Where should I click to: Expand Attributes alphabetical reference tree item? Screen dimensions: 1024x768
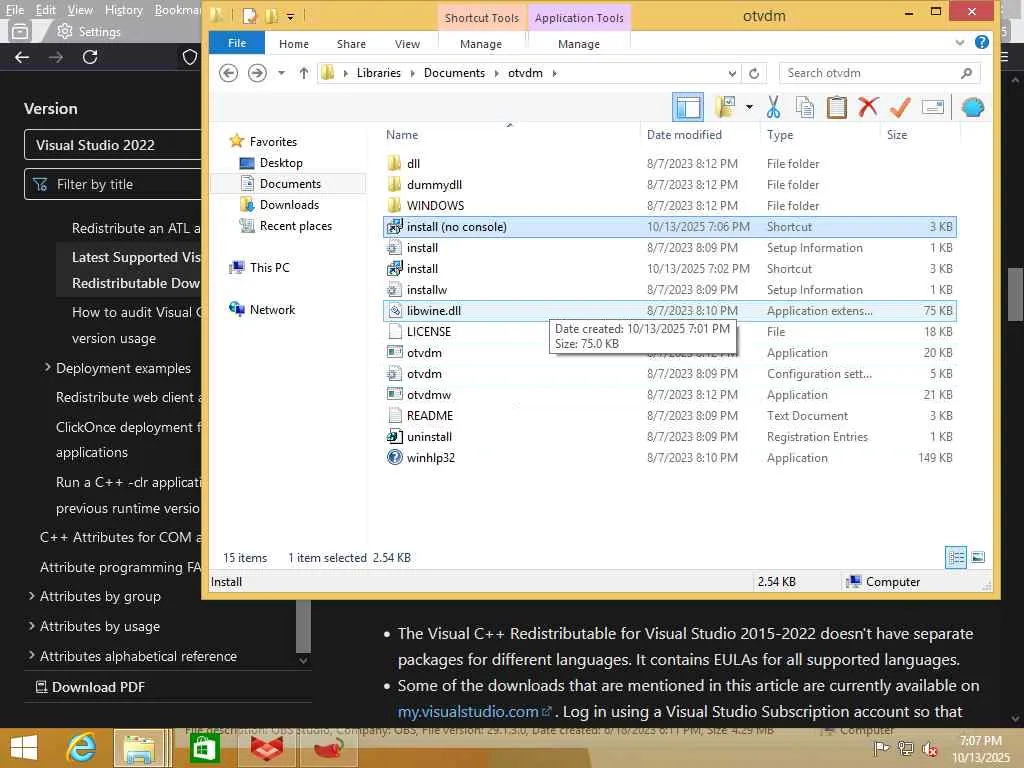pos(31,655)
